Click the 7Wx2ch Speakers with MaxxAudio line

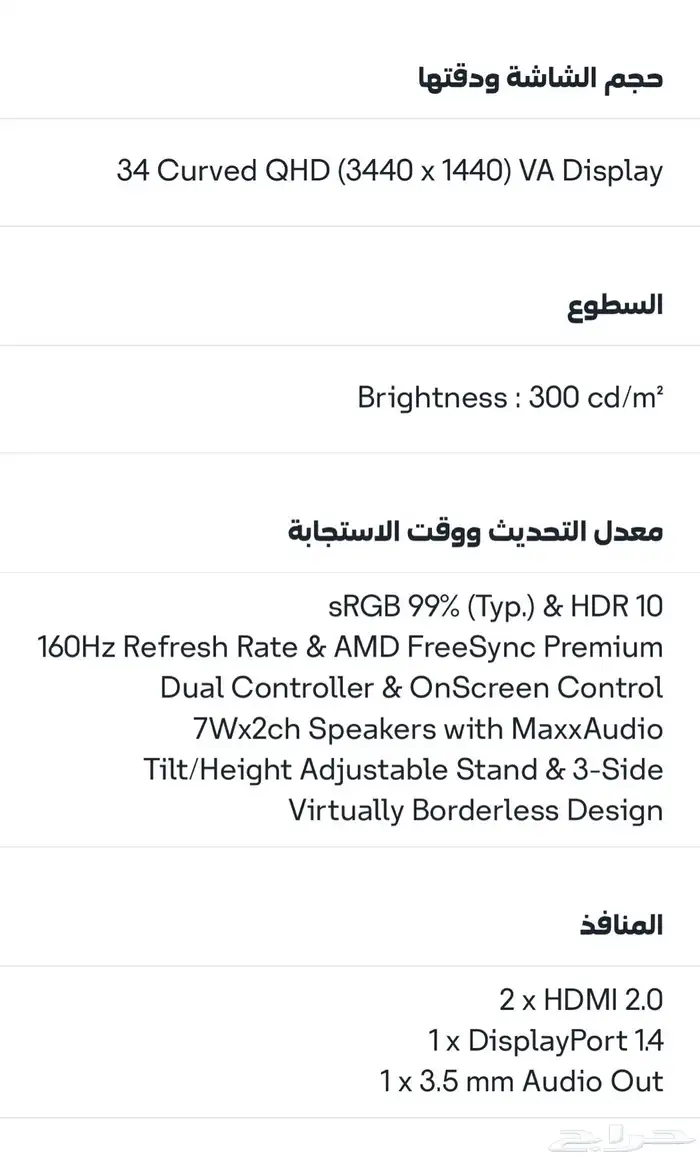coord(427,729)
